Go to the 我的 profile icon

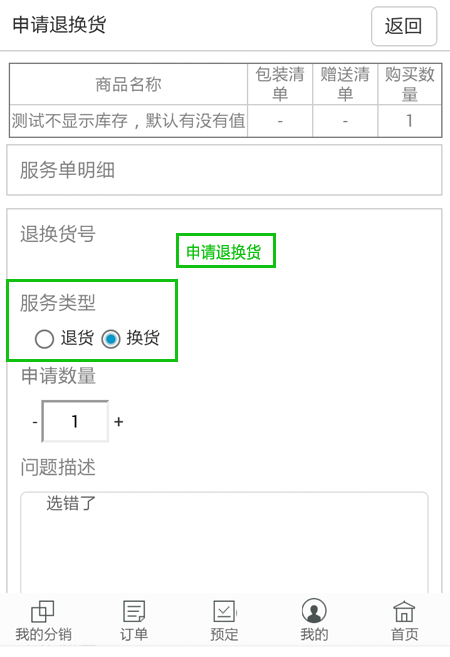pyautogui.click(x=314, y=611)
